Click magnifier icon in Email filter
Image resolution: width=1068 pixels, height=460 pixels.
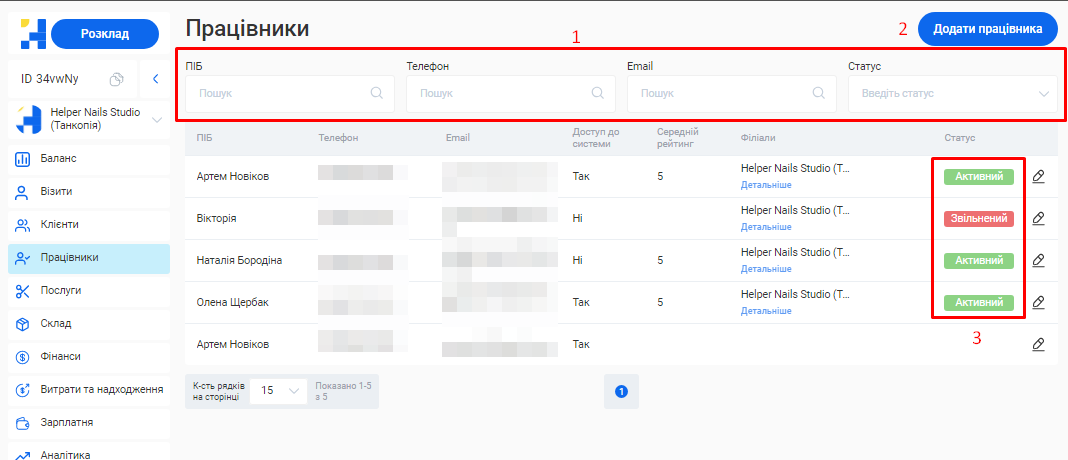819,93
